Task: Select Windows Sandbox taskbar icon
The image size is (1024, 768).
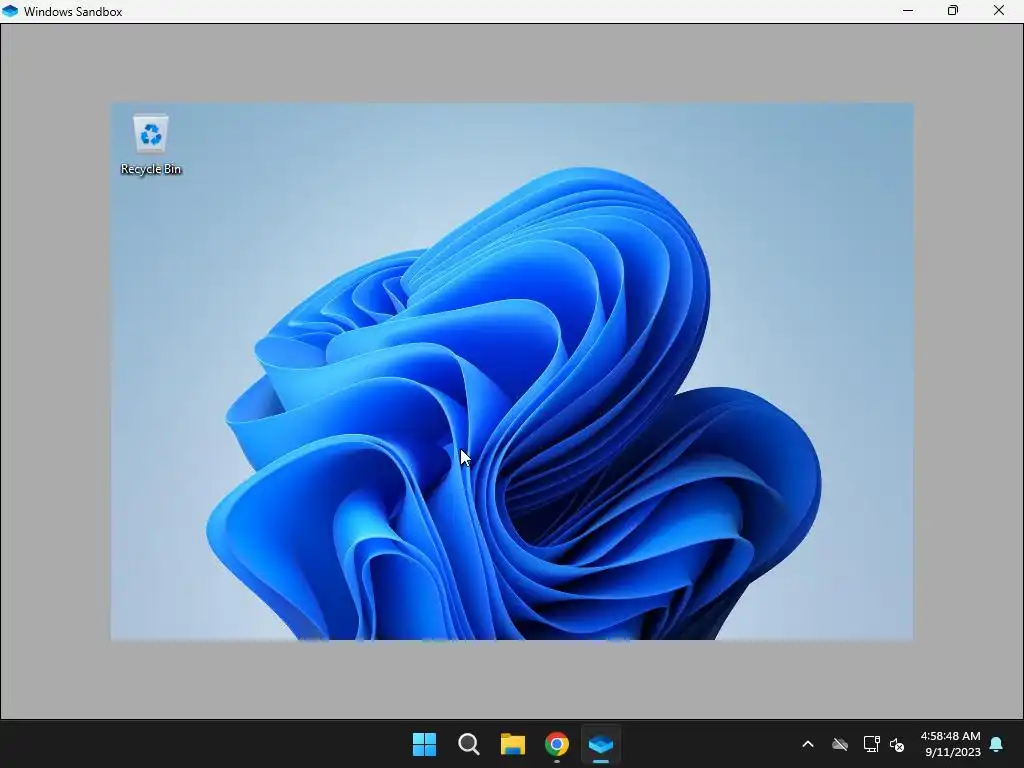Action: point(601,744)
